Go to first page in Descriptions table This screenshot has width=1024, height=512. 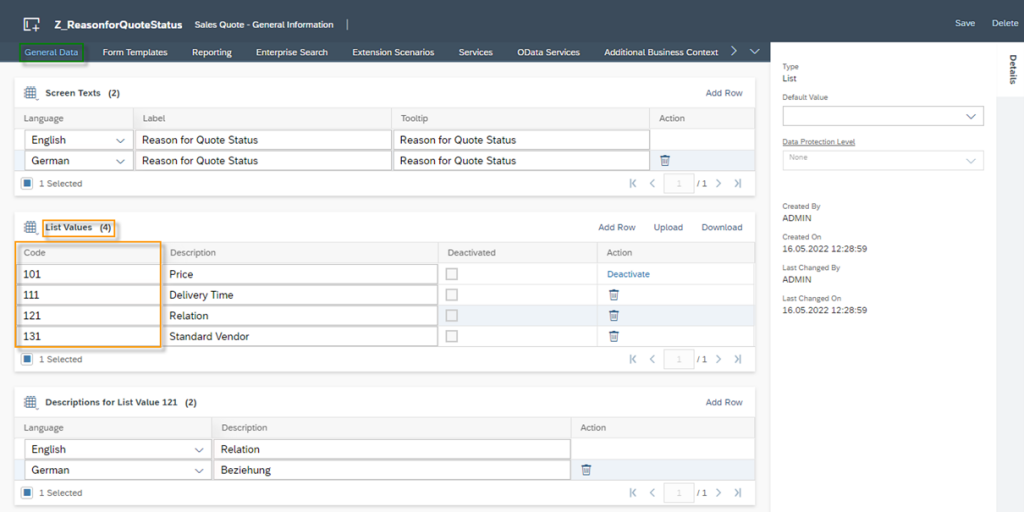click(x=633, y=492)
